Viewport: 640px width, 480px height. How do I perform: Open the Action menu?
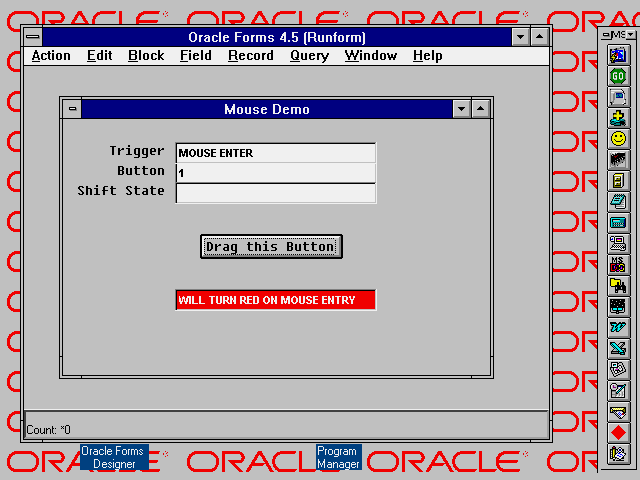click(x=51, y=56)
